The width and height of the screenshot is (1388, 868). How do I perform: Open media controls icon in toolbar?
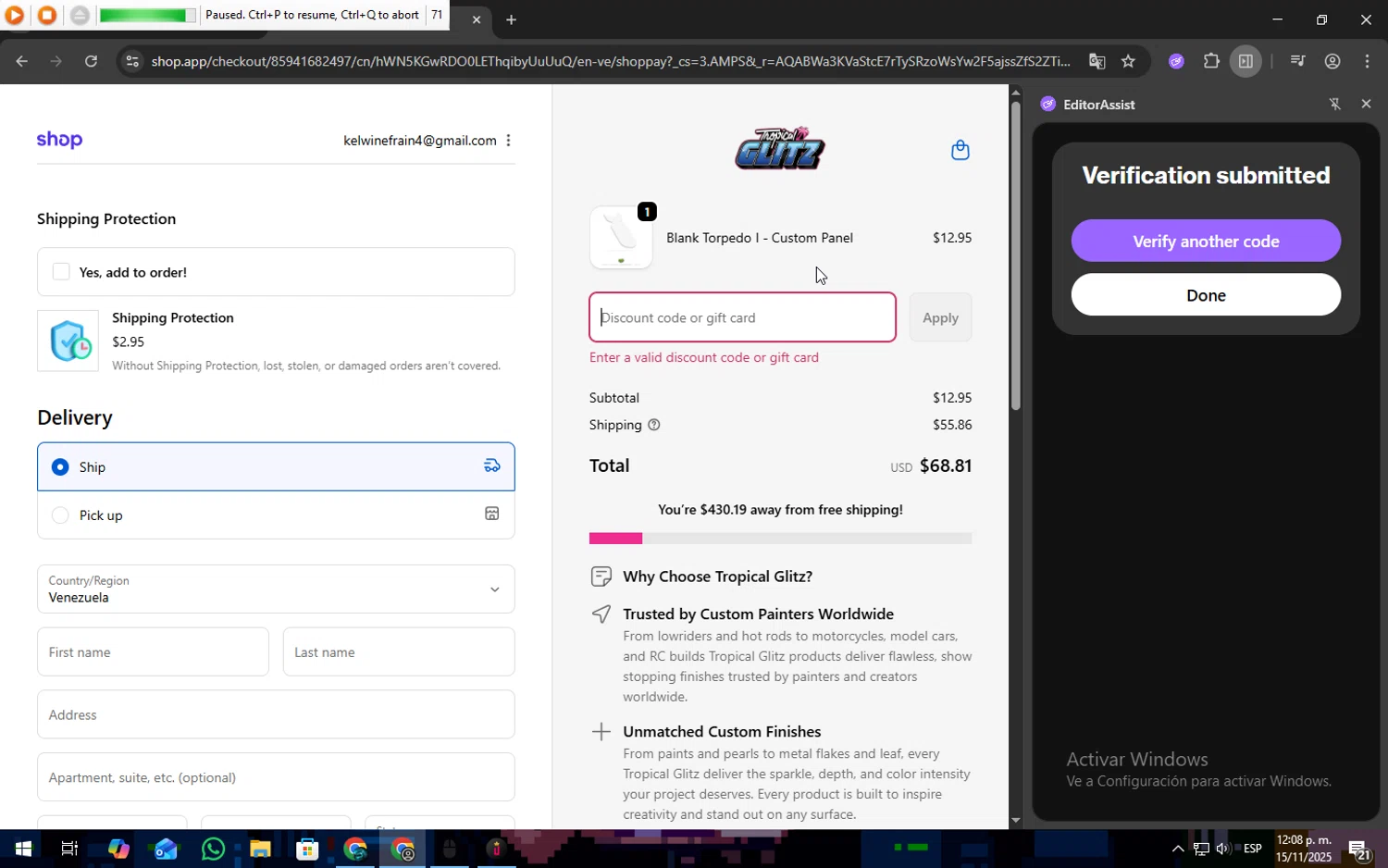tap(1297, 61)
